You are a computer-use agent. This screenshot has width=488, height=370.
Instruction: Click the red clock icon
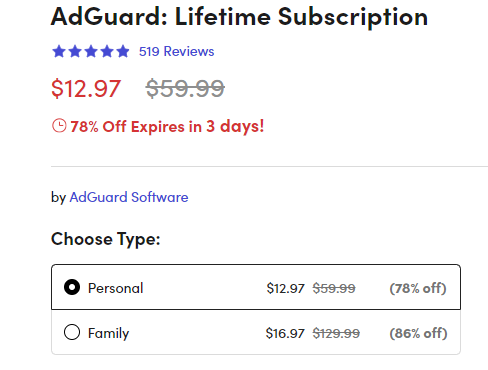(x=59, y=126)
